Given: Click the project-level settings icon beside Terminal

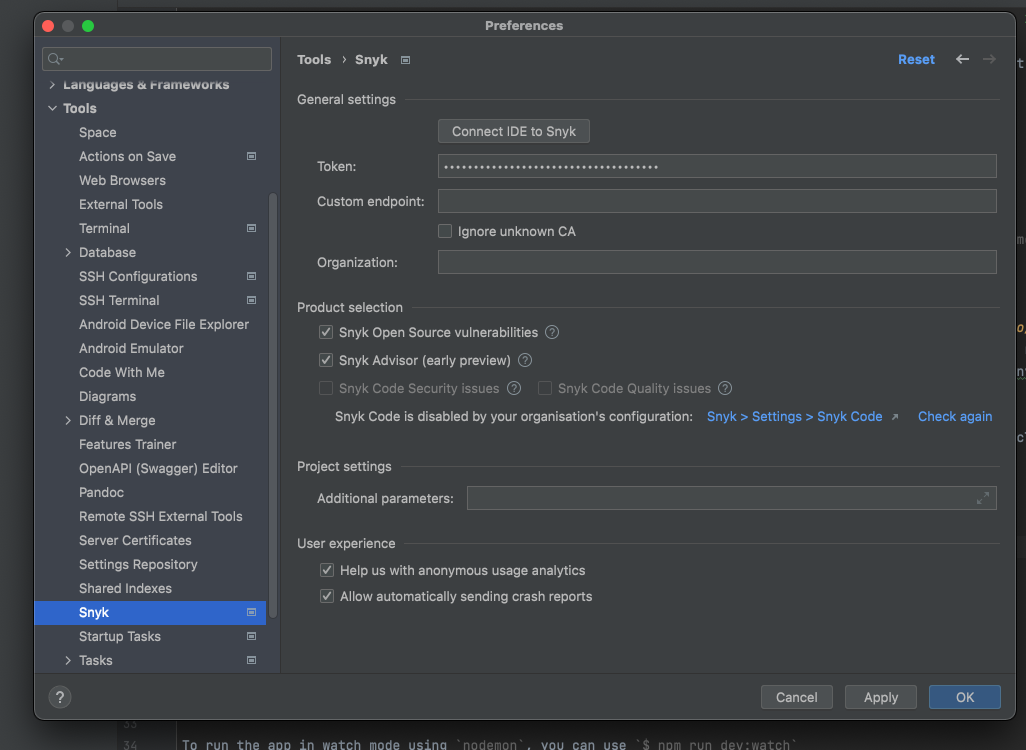Looking at the screenshot, I should [x=251, y=228].
